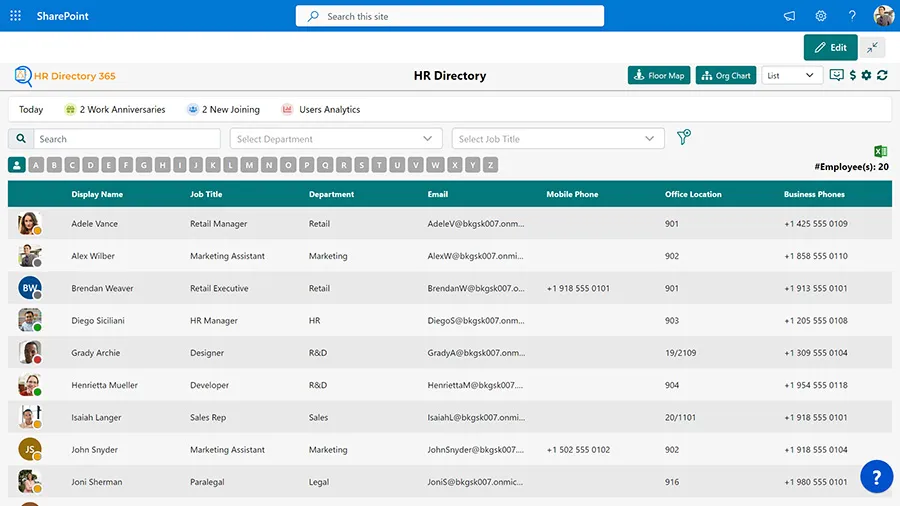This screenshot has width=900, height=506.
Task: Export employees with the Excel icon
Action: 880,151
